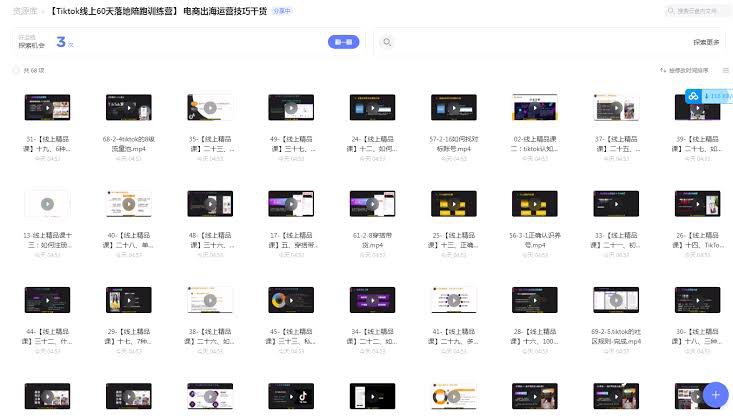The image size is (733, 419).
Task: Click the blue plus floating add button
Action: pyautogui.click(x=715, y=395)
